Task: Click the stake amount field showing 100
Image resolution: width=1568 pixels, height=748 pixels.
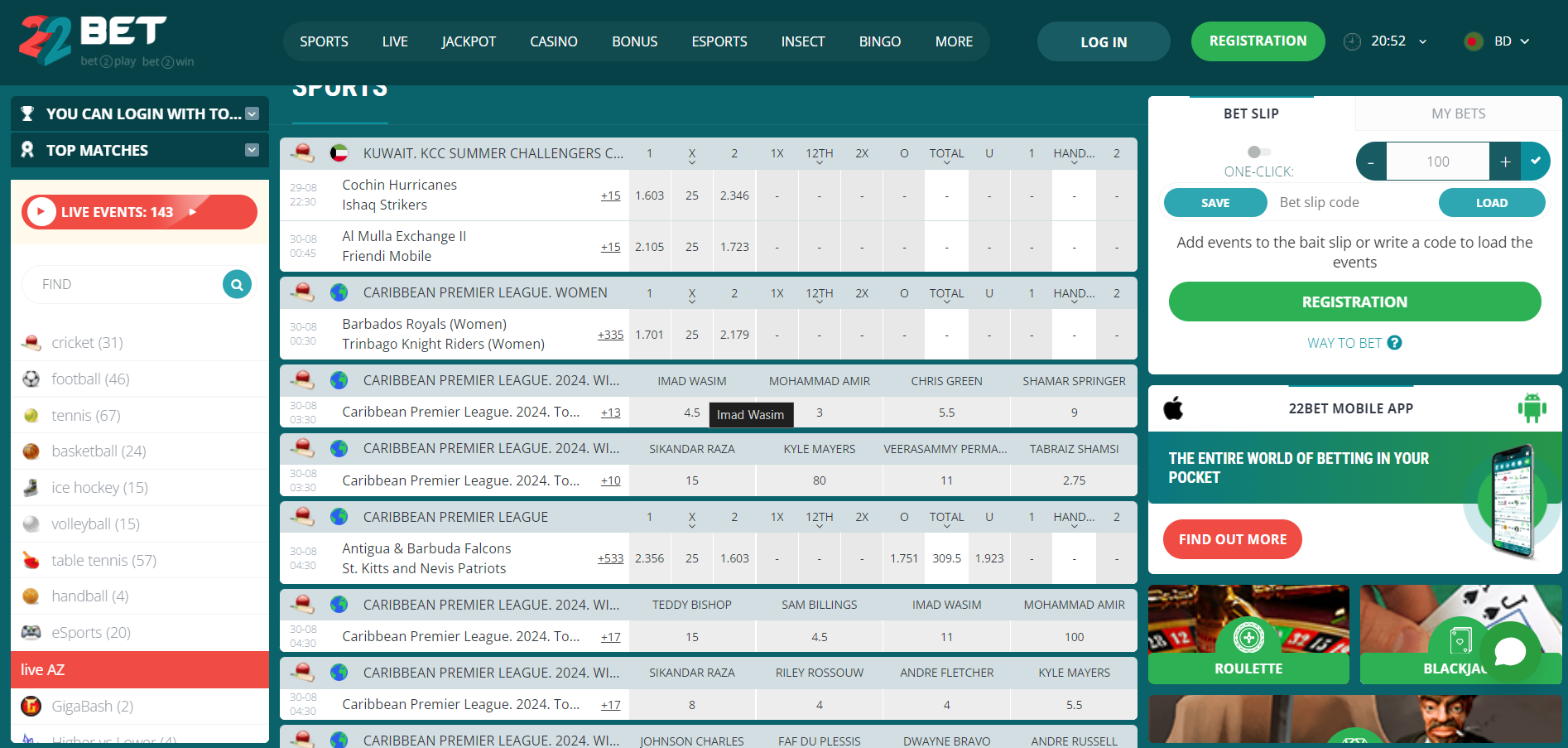Action: (1438, 162)
